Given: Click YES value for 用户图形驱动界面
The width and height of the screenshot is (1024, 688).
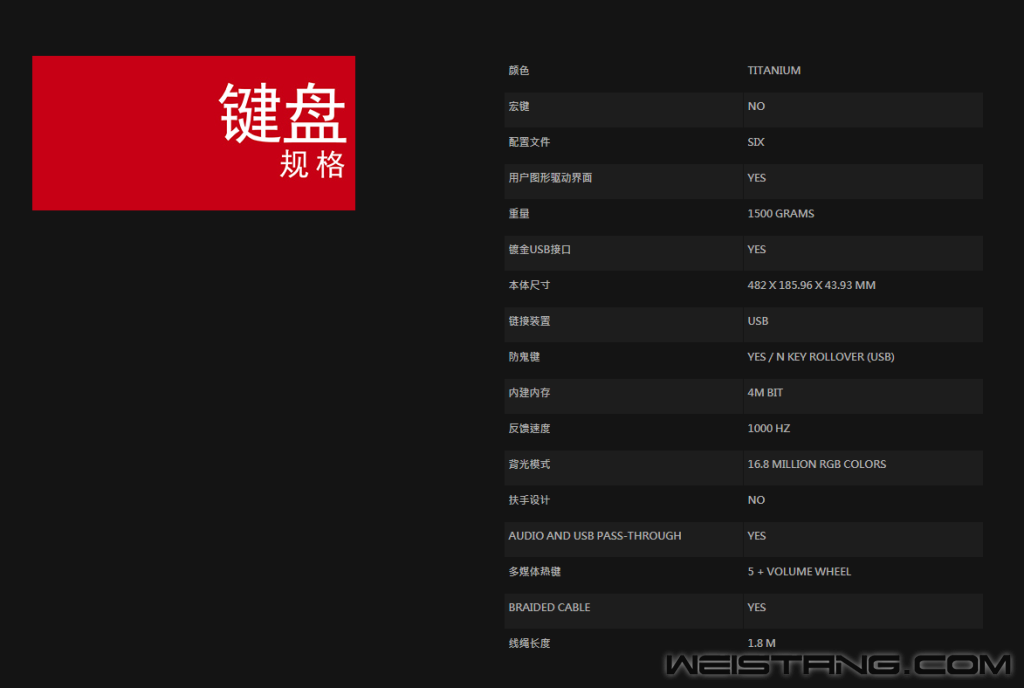Looking at the screenshot, I should (x=756, y=178).
